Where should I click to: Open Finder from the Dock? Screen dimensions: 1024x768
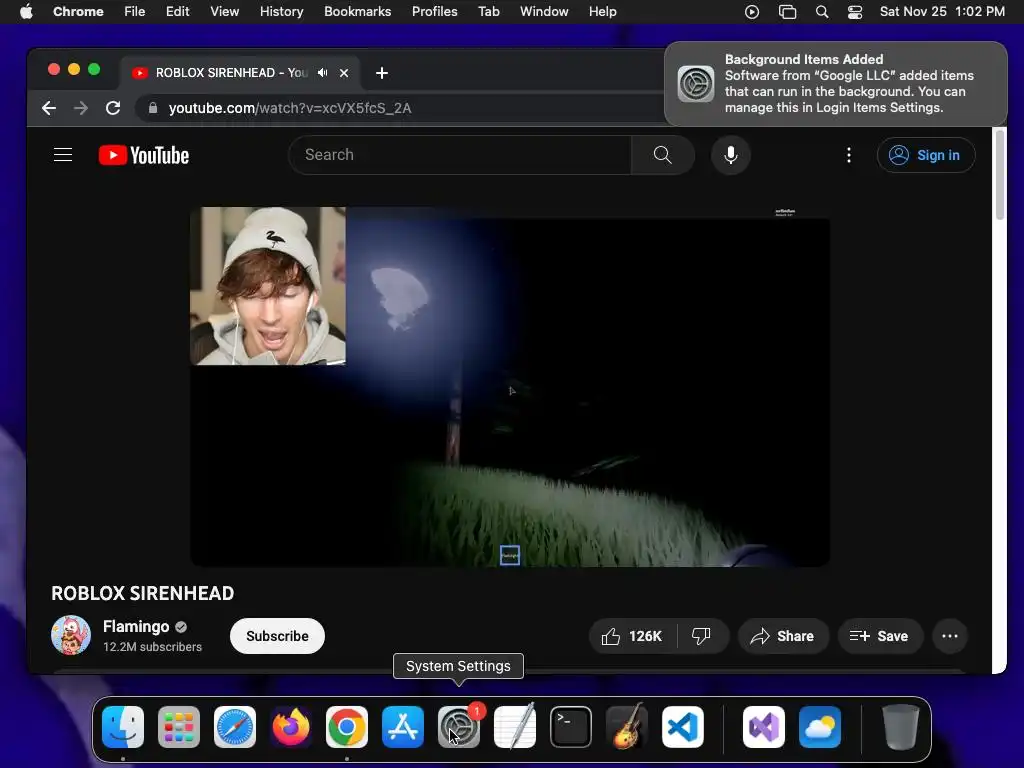pyautogui.click(x=123, y=727)
